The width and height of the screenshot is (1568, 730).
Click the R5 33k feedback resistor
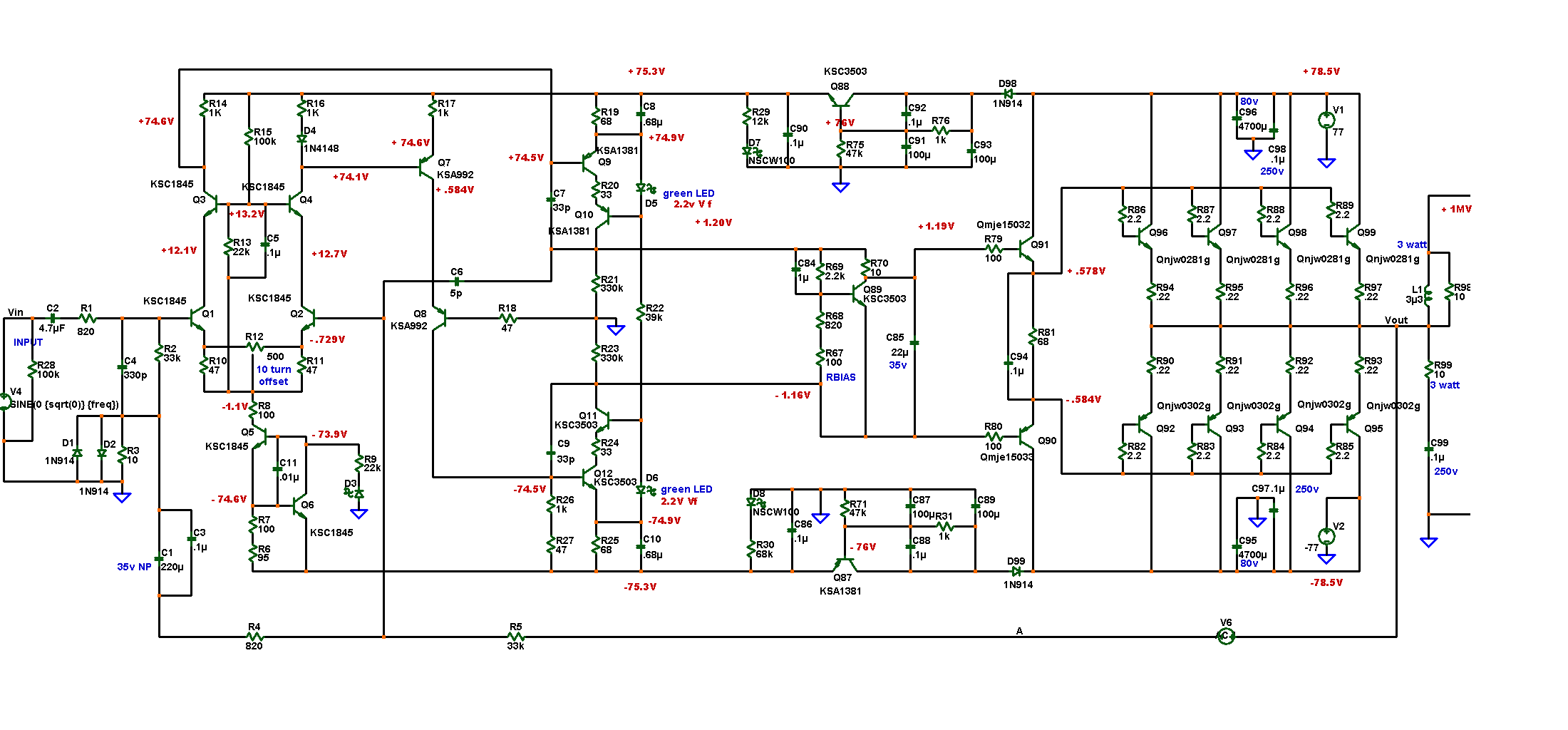coord(515,637)
